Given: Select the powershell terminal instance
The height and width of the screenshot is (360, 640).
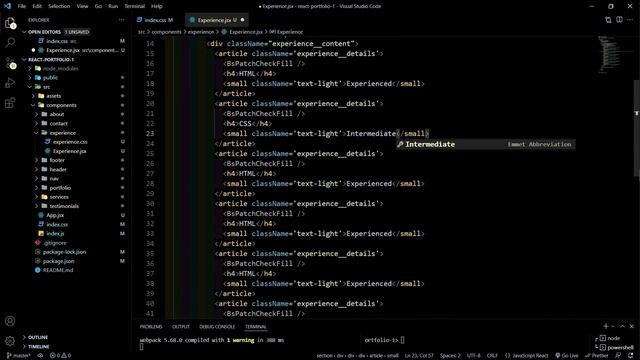Looking at the screenshot, I should coord(616,347).
